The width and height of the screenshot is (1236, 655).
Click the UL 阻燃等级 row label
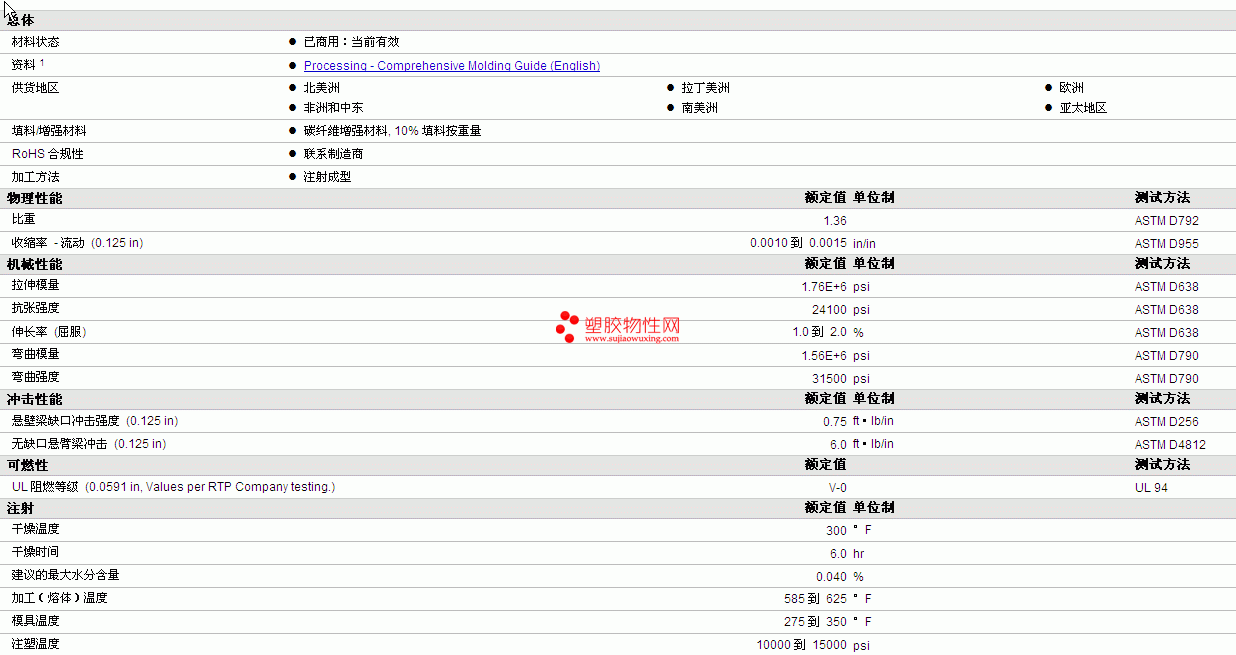tap(173, 487)
